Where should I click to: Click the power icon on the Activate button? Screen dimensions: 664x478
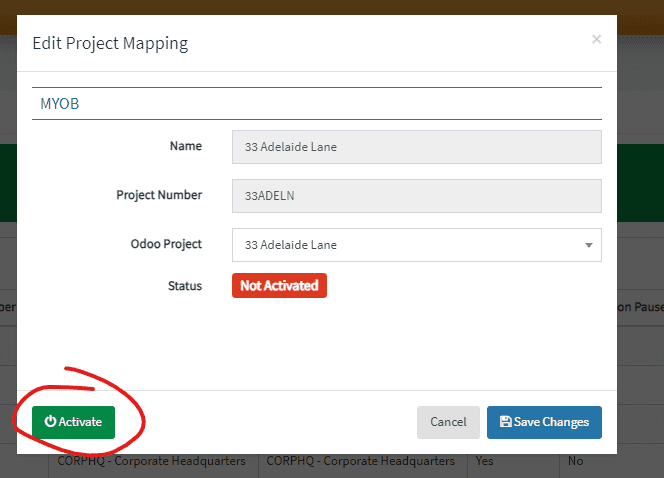[x=50, y=422]
